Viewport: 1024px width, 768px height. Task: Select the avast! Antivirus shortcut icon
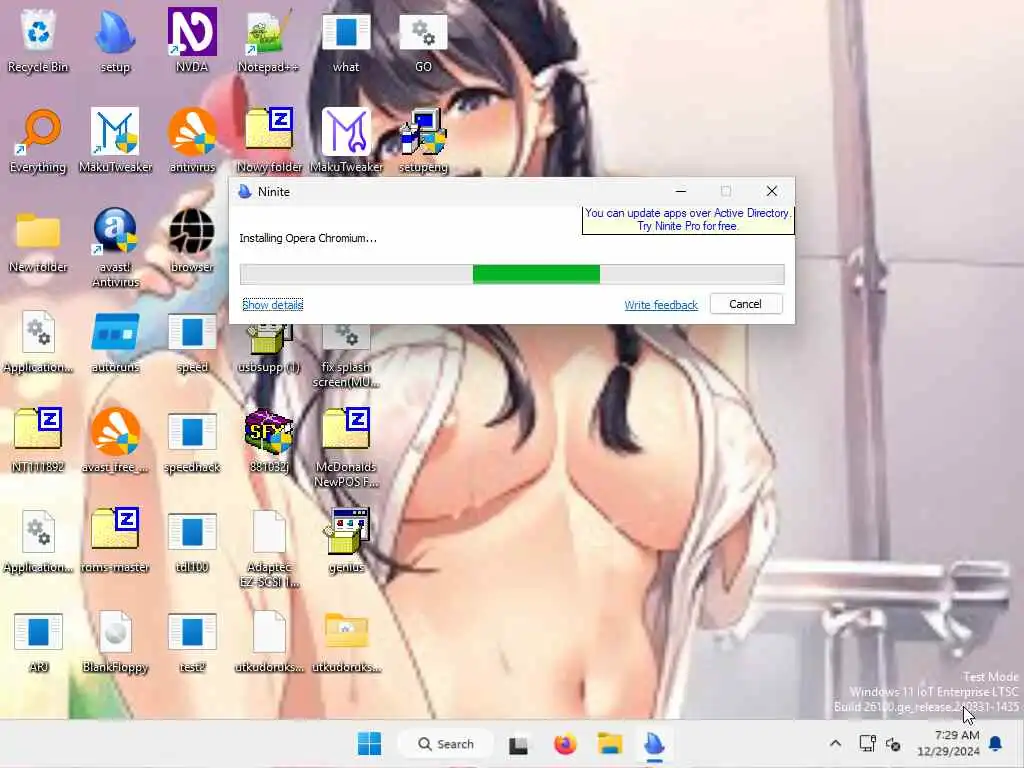(115, 248)
